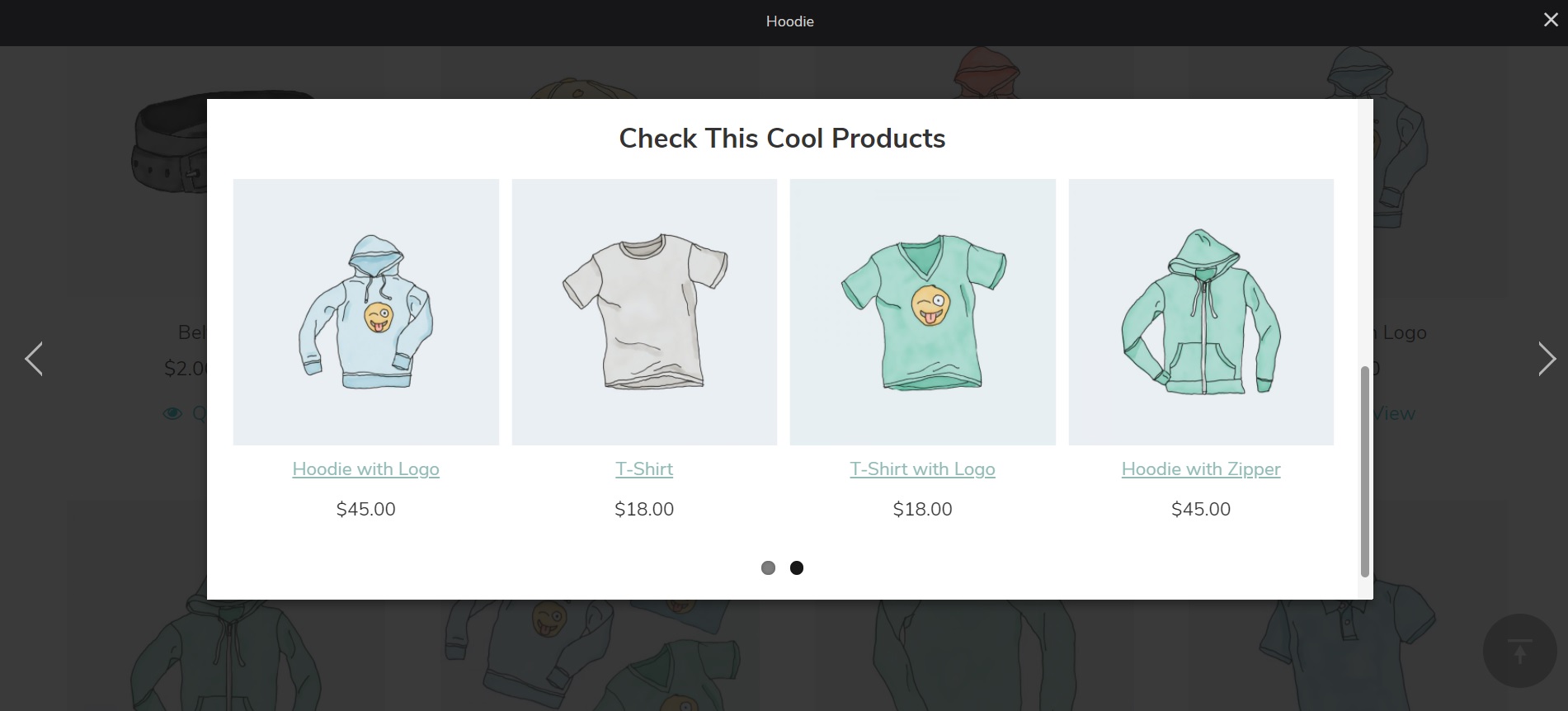Click the Hoodie with Logo product image
Image resolution: width=1568 pixels, height=711 pixels.
pyautogui.click(x=366, y=312)
